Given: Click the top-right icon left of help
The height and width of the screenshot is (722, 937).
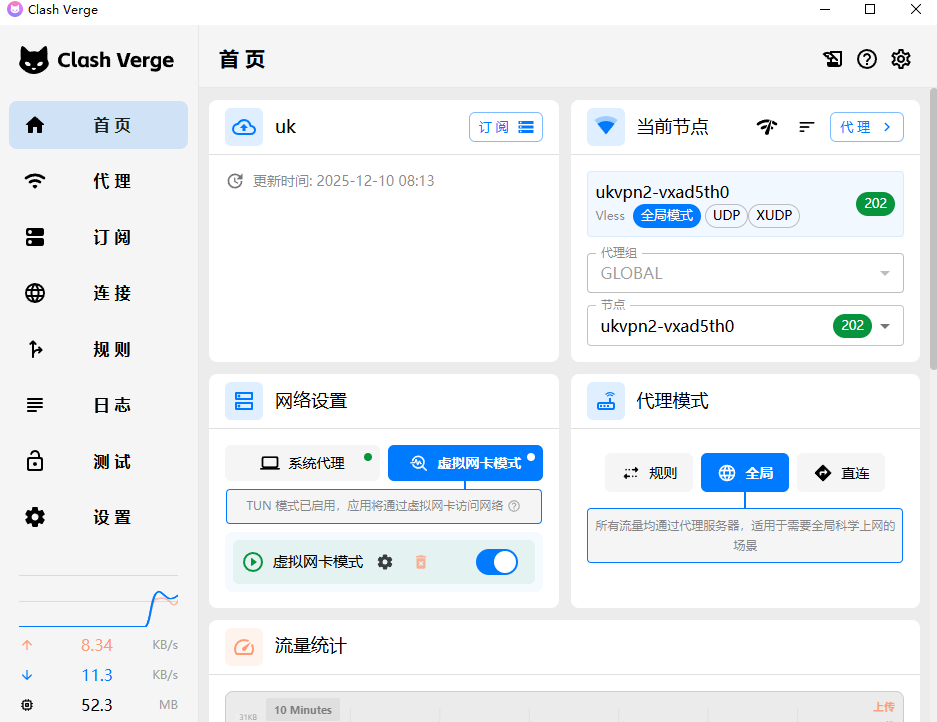Looking at the screenshot, I should tap(833, 59).
